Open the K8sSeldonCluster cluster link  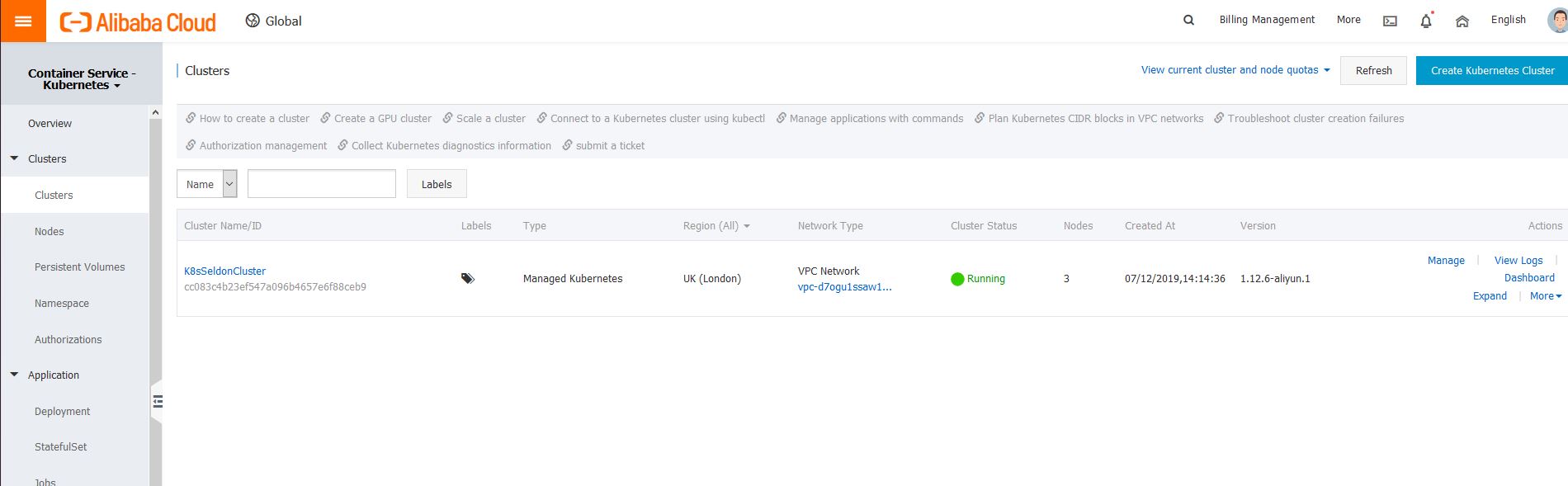(x=224, y=271)
